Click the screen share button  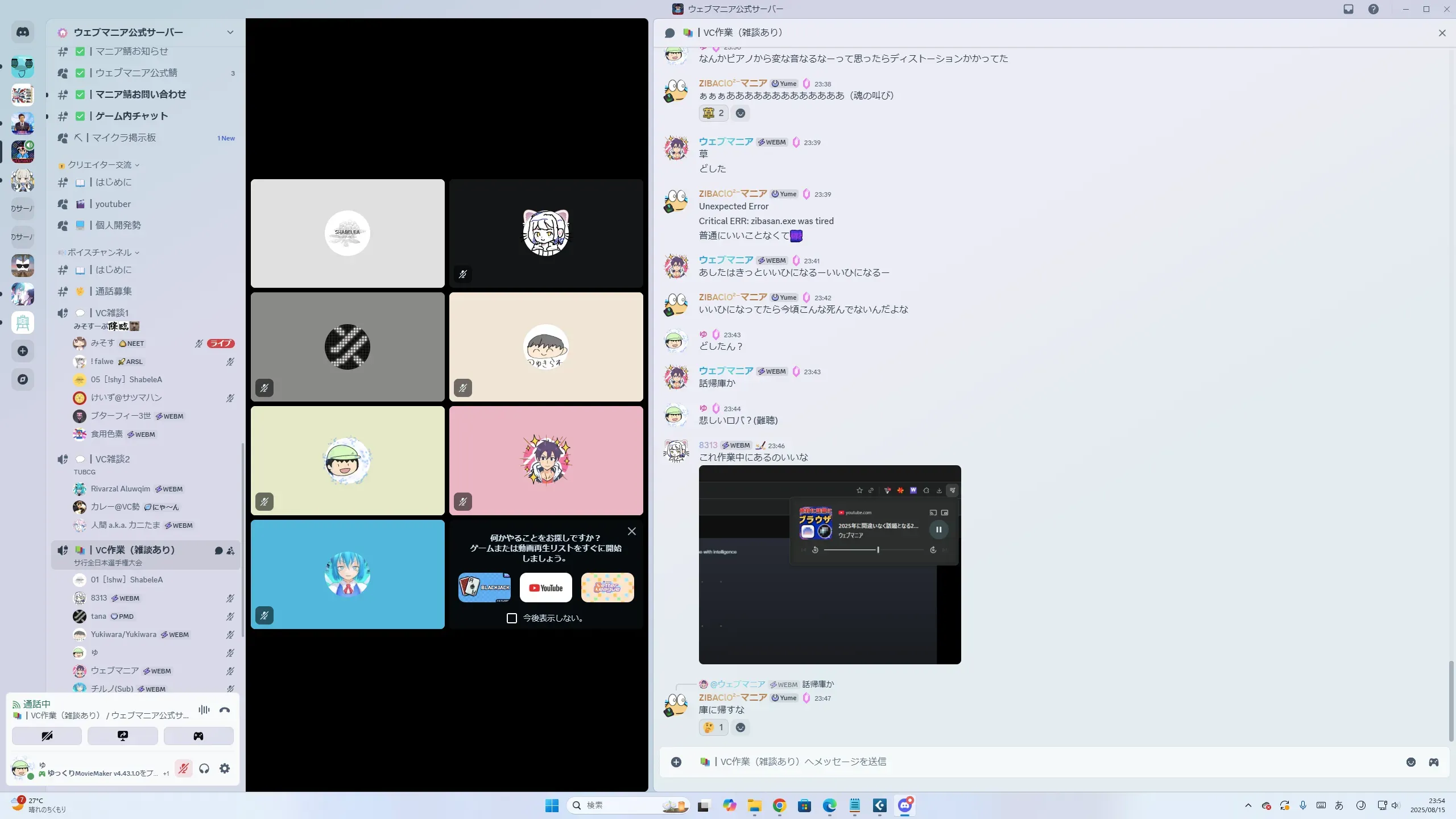coord(122,736)
